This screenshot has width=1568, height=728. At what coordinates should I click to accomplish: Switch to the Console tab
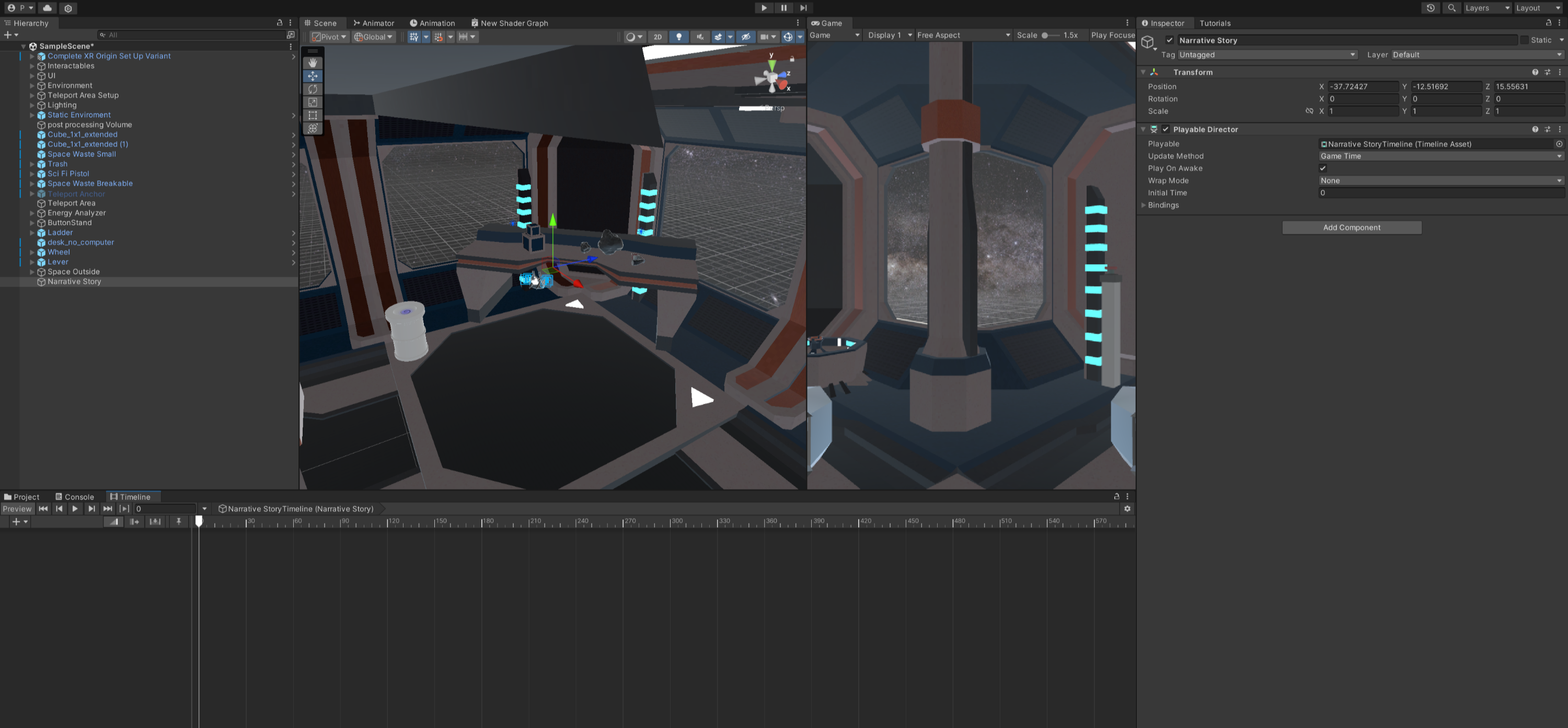(74, 497)
